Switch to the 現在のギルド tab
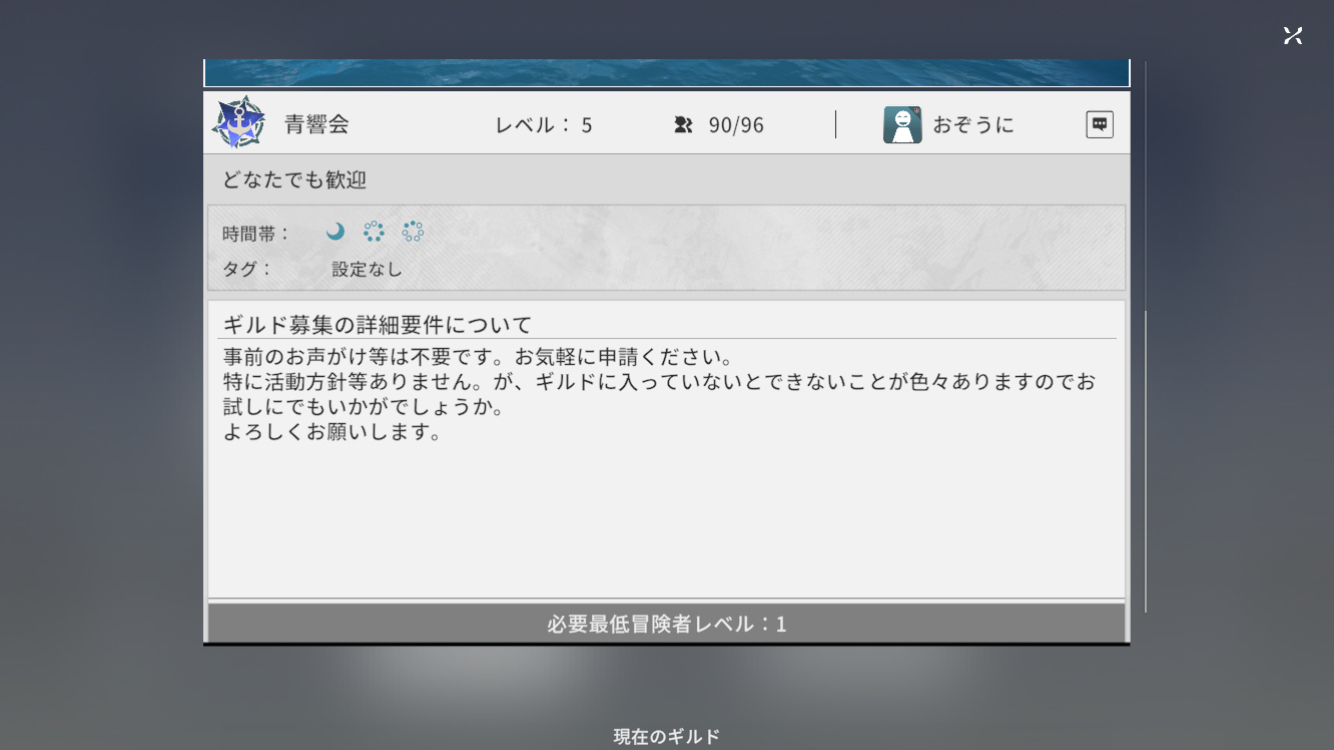 click(666, 737)
